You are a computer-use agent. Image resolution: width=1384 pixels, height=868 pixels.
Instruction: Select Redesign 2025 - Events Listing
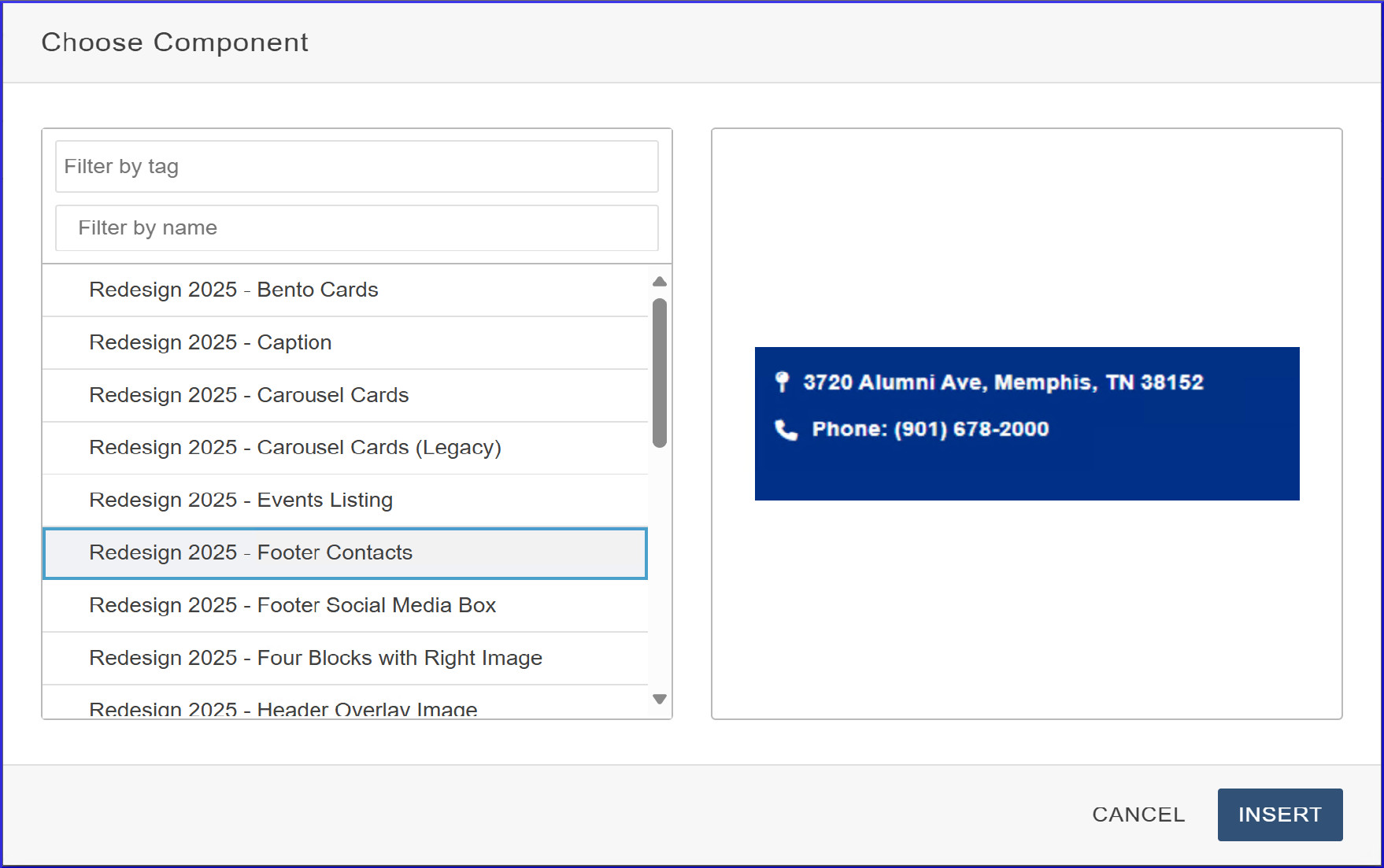point(241,500)
